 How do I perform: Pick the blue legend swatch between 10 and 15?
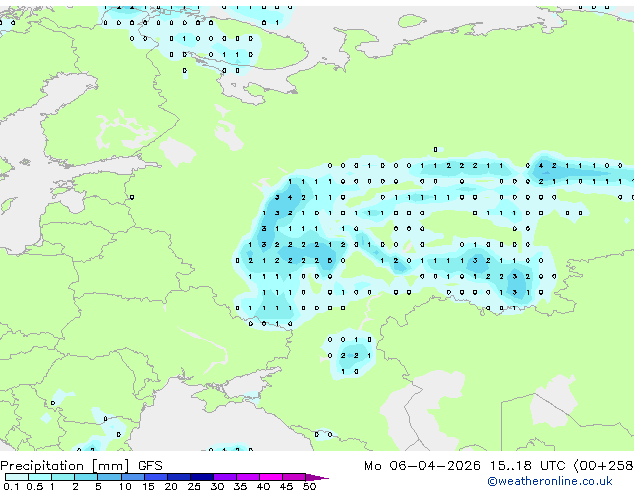coord(133,477)
